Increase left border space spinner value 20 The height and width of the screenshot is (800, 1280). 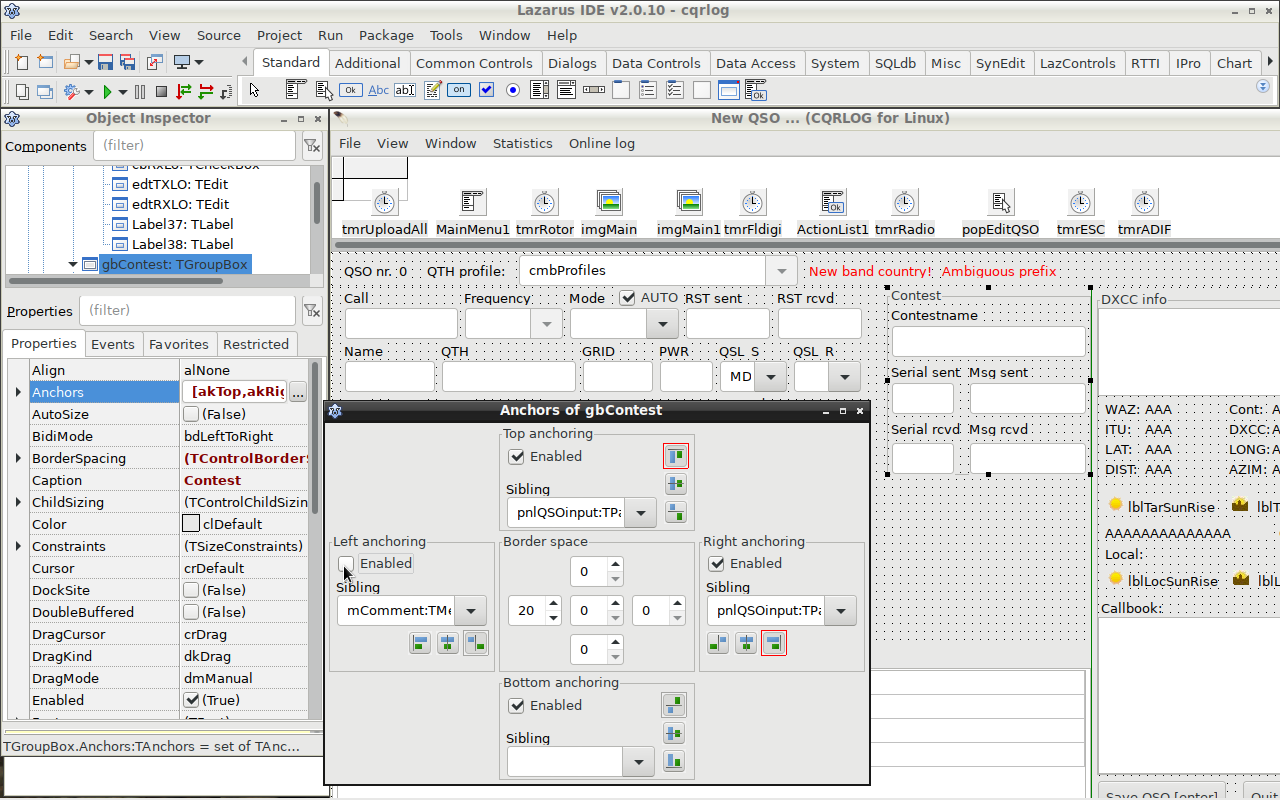553,604
